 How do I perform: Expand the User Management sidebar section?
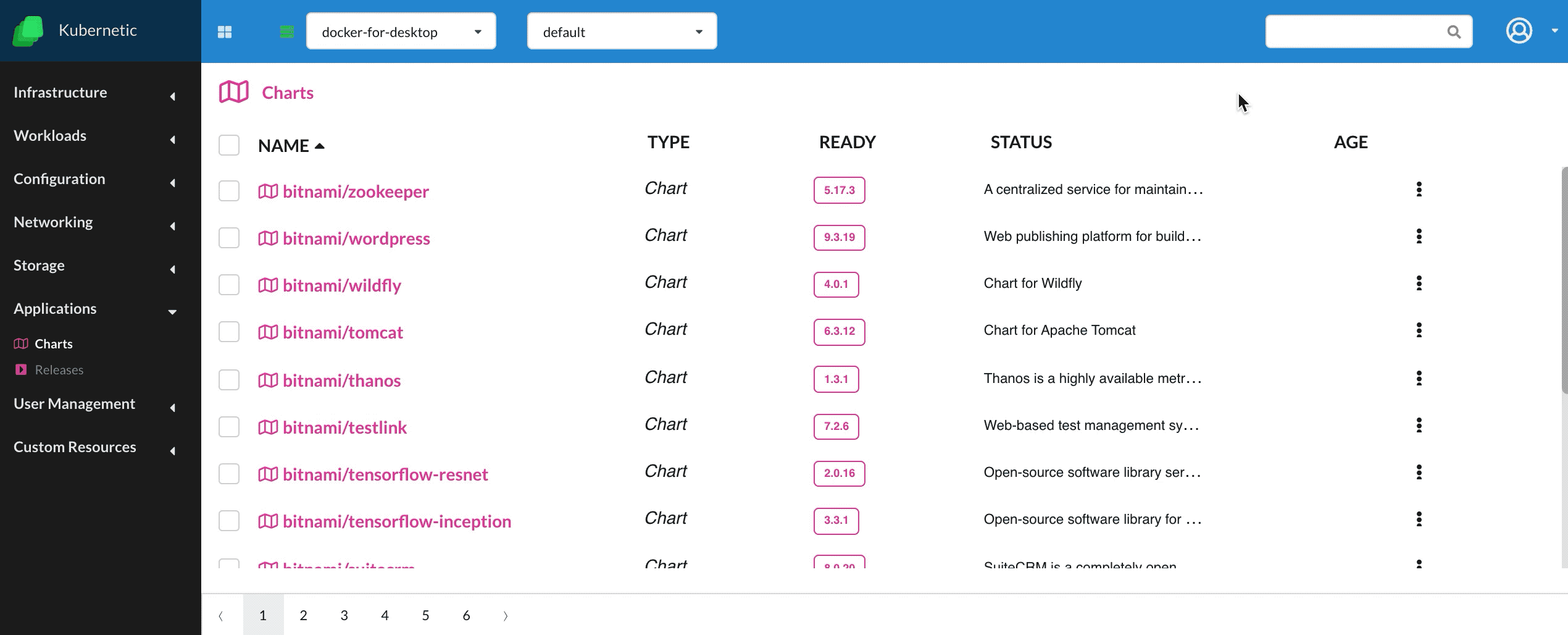click(x=95, y=404)
